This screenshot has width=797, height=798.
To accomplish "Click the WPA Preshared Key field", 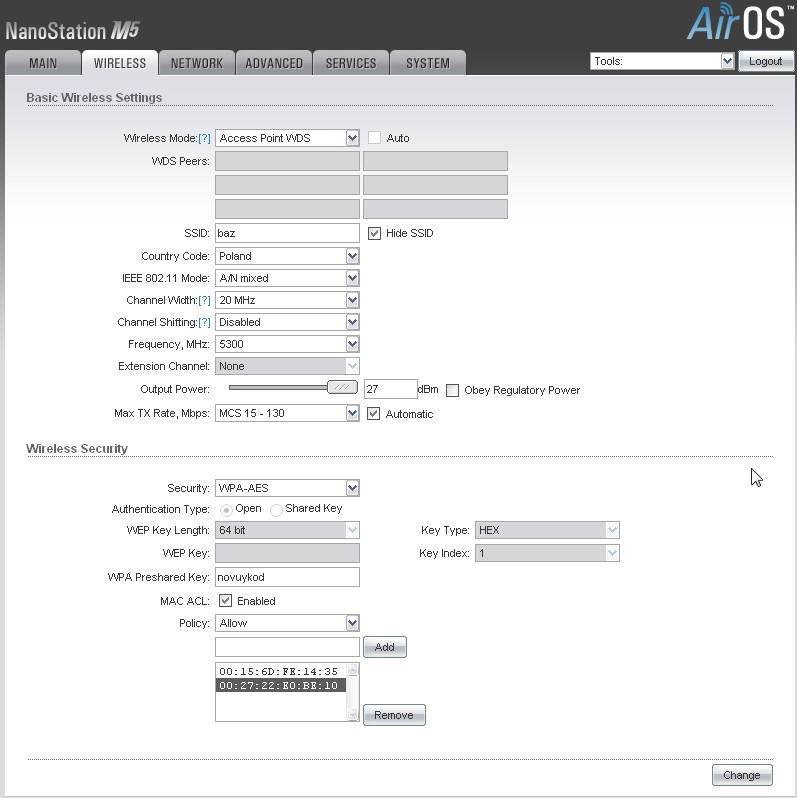I will (x=287, y=577).
